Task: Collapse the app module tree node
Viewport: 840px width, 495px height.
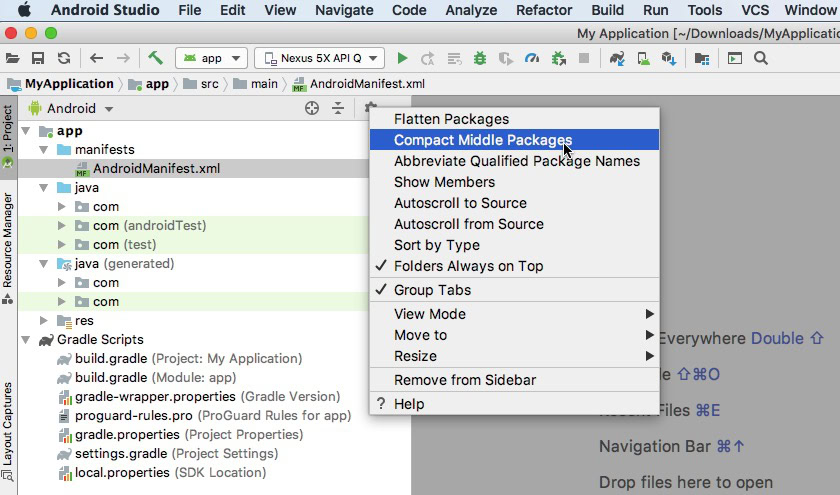Action: [x=26, y=131]
